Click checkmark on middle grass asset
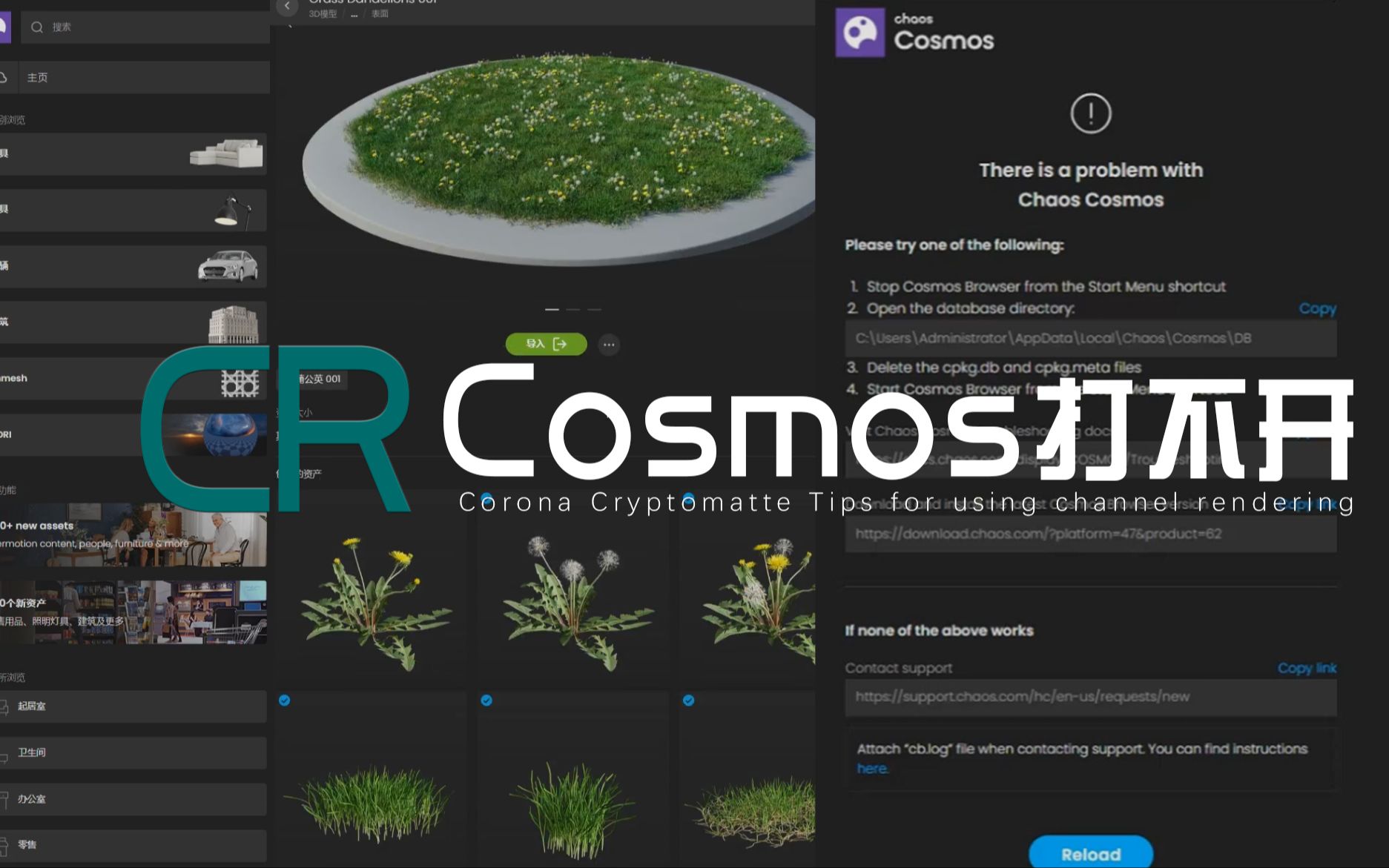 (x=486, y=700)
